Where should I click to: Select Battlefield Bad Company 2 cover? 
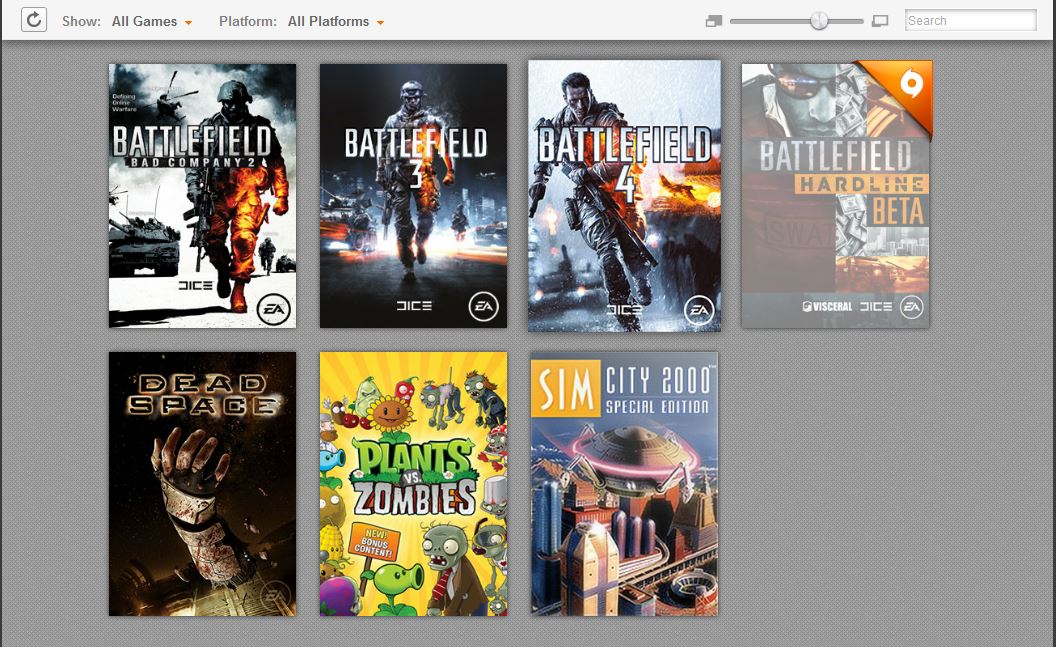point(202,196)
